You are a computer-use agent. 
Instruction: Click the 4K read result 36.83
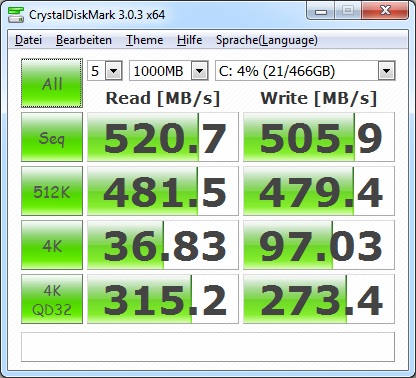[x=163, y=245]
